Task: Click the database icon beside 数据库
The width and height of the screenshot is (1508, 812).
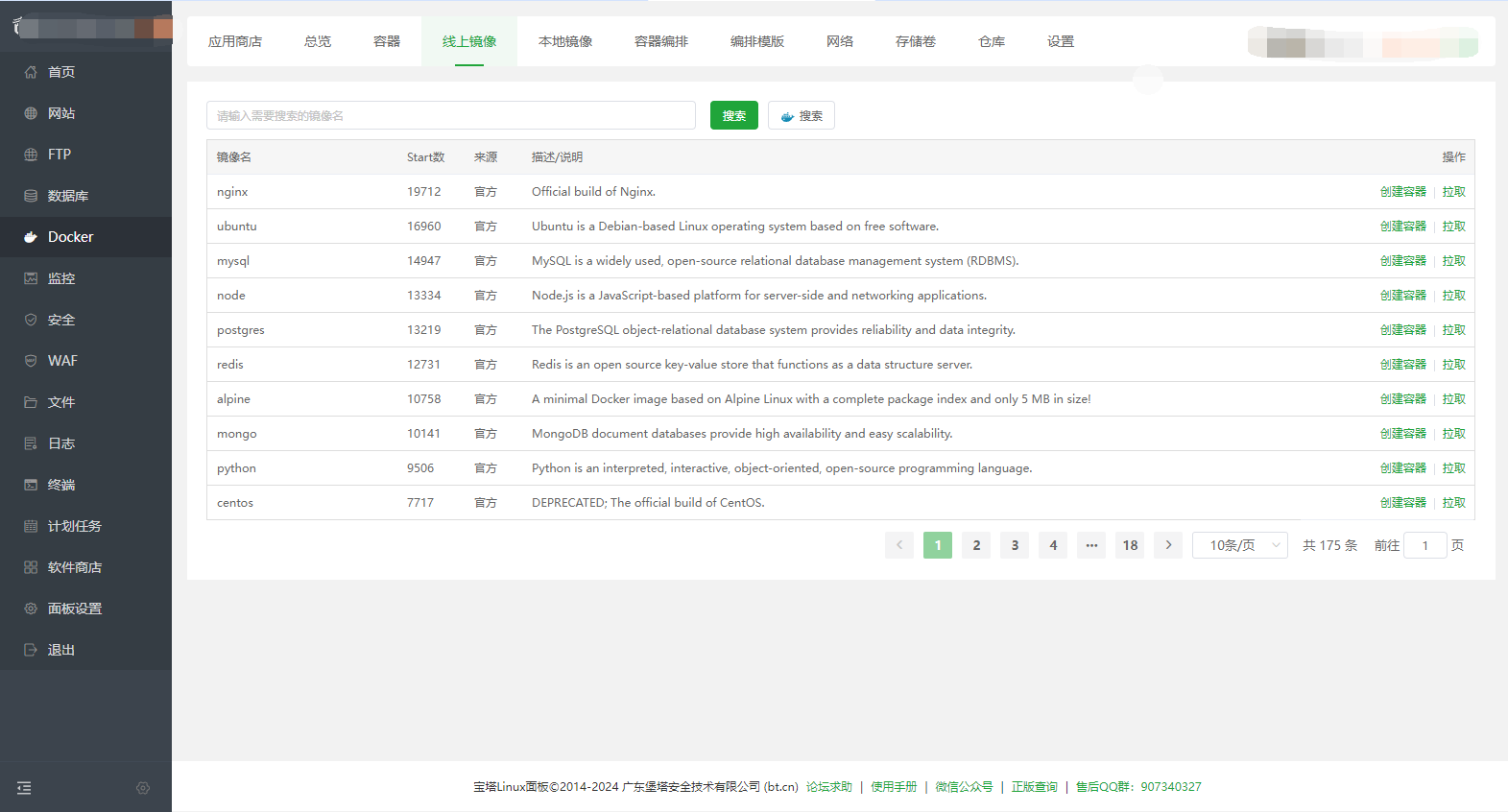Action: 31,196
